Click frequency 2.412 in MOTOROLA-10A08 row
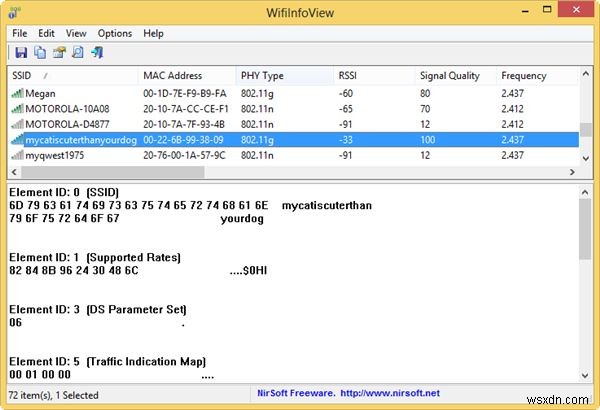 [512, 109]
